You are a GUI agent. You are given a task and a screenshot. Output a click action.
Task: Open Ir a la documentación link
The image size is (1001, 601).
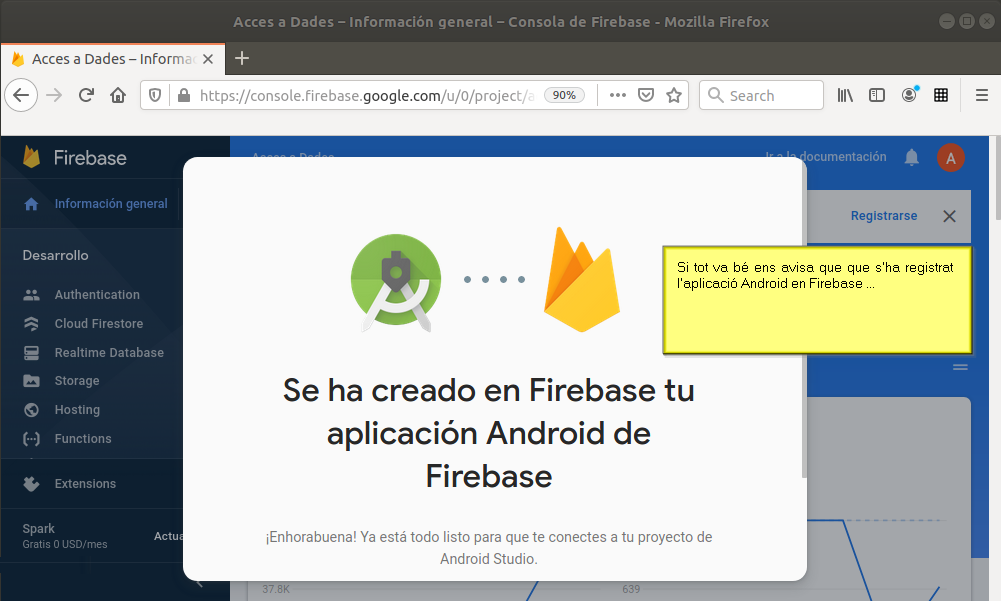(826, 156)
